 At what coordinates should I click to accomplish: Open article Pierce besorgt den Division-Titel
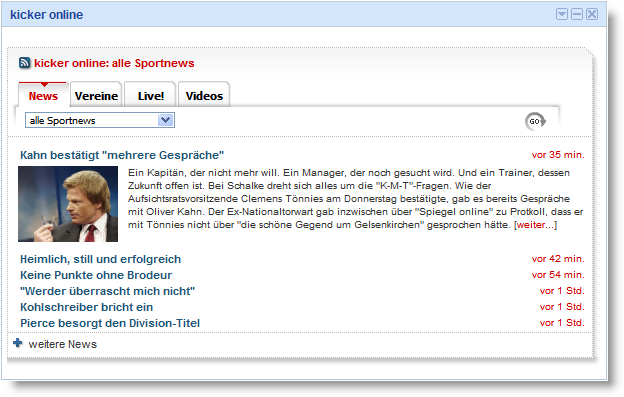[110, 323]
